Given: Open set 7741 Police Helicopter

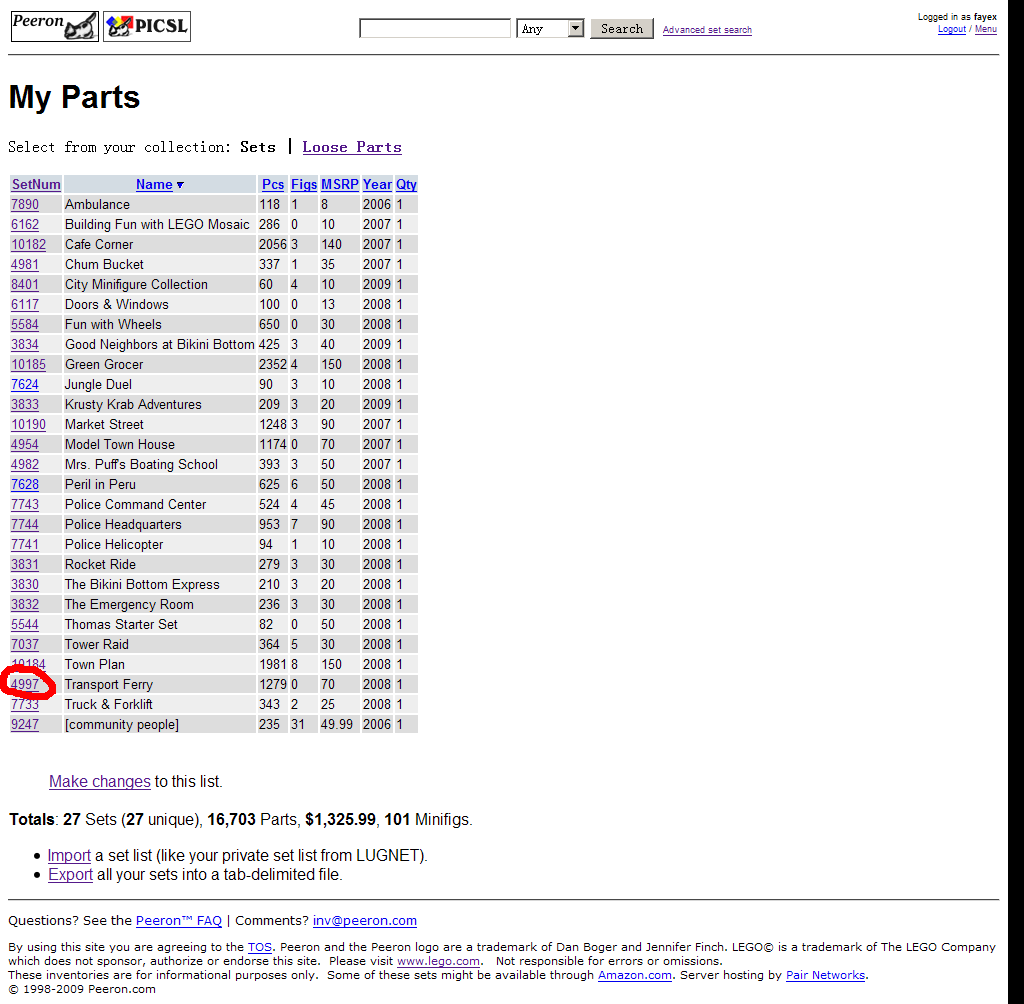Looking at the screenshot, I should coord(25,544).
